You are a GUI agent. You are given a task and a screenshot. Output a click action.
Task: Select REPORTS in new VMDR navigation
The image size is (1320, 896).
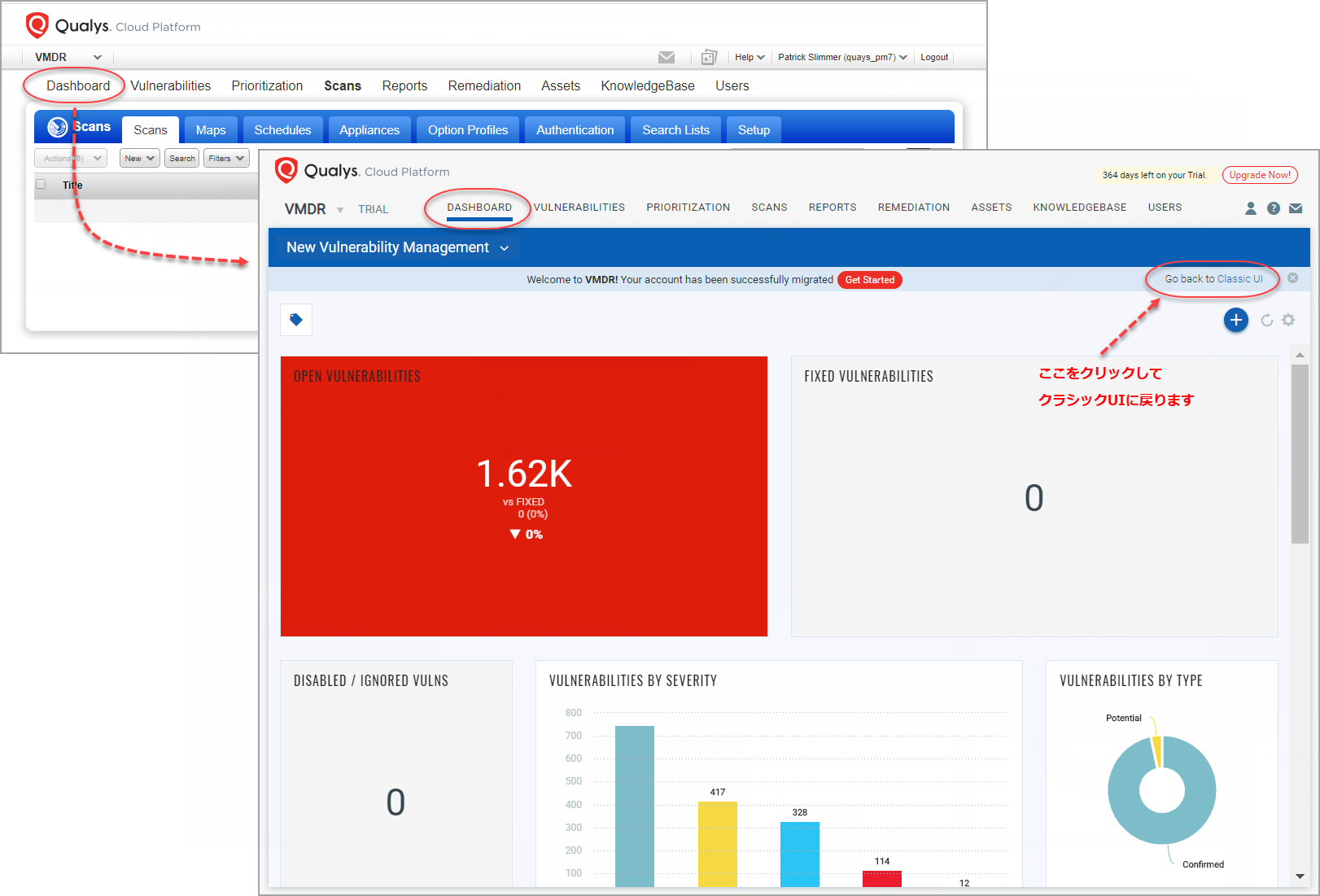pyautogui.click(x=833, y=208)
